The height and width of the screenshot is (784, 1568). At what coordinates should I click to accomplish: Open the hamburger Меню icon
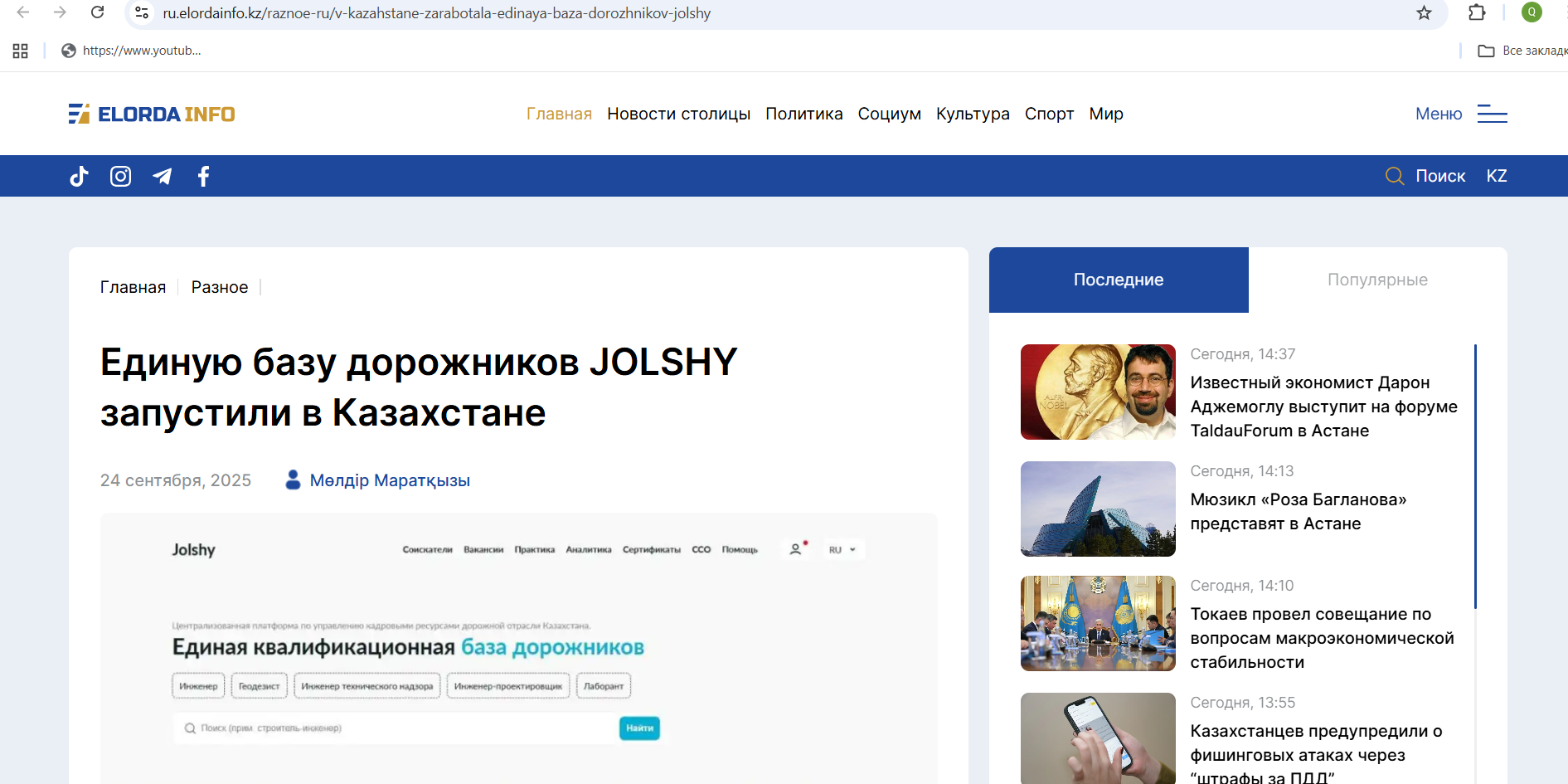coord(1492,114)
